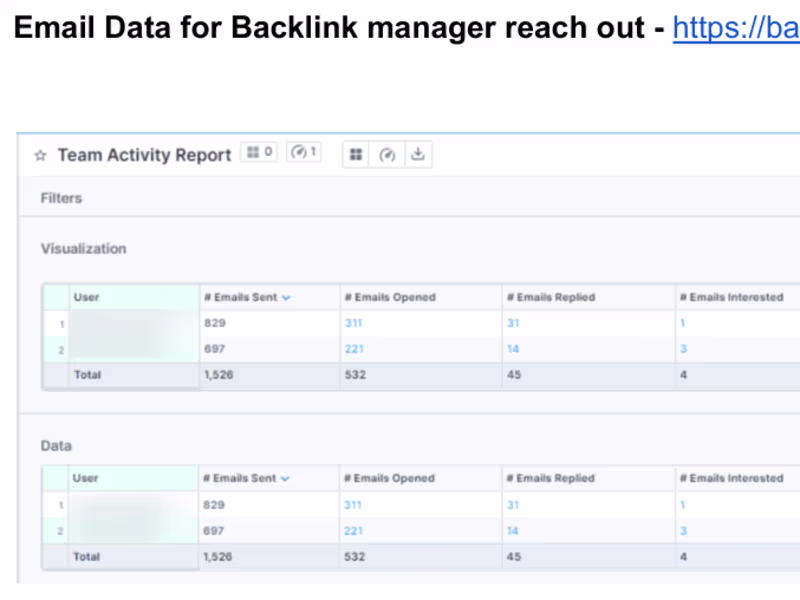Click the download report icon
The height and width of the screenshot is (600, 800).
[418, 155]
